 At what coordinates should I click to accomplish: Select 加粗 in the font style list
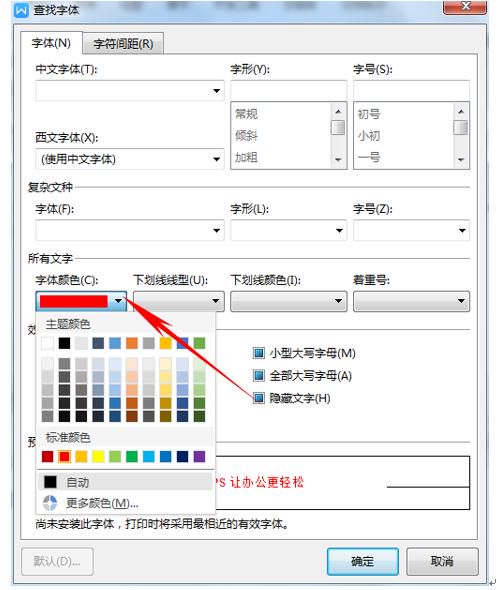click(x=246, y=157)
